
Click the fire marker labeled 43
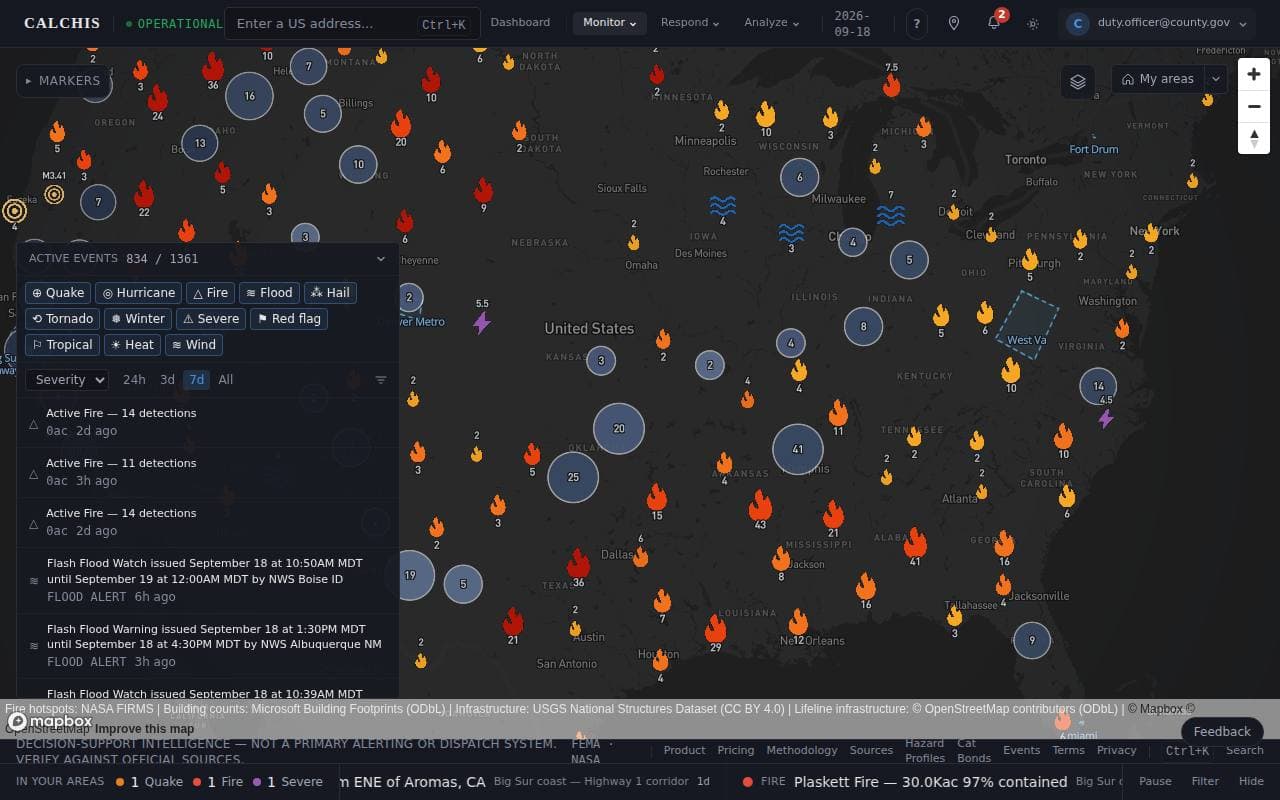pos(760,506)
